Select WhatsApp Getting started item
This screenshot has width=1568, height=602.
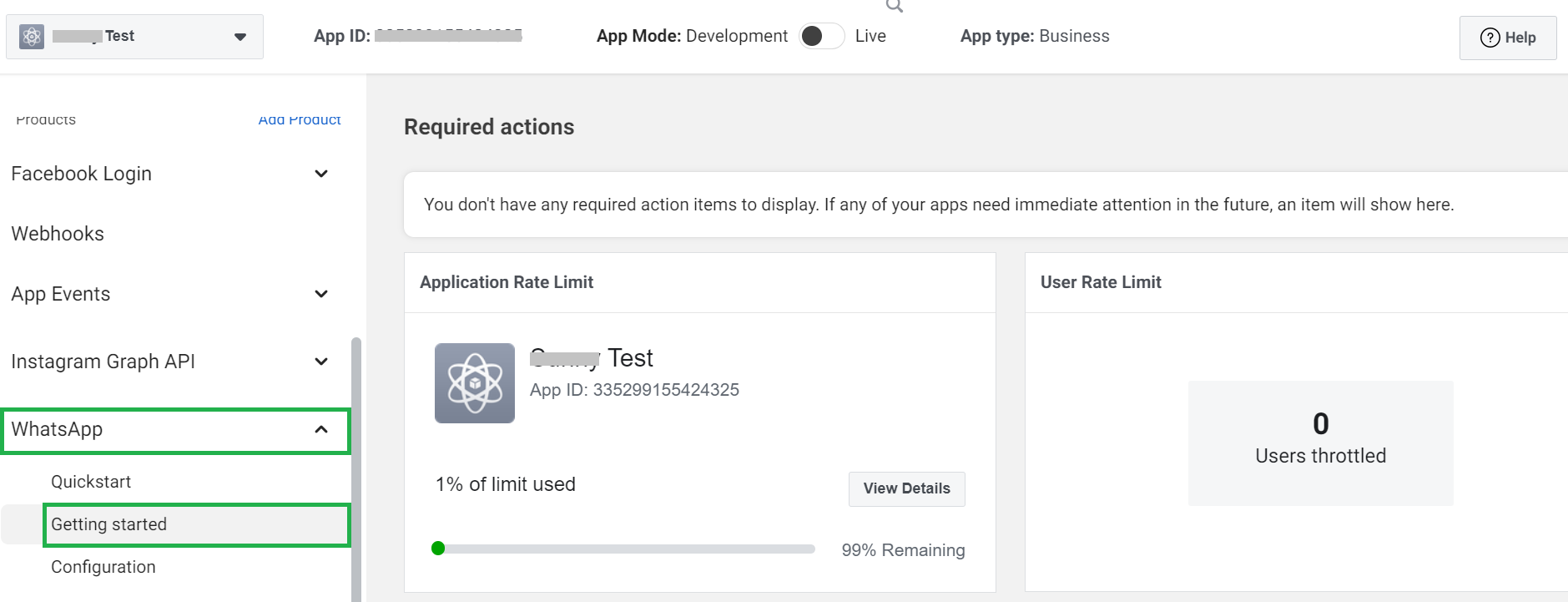[109, 524]
